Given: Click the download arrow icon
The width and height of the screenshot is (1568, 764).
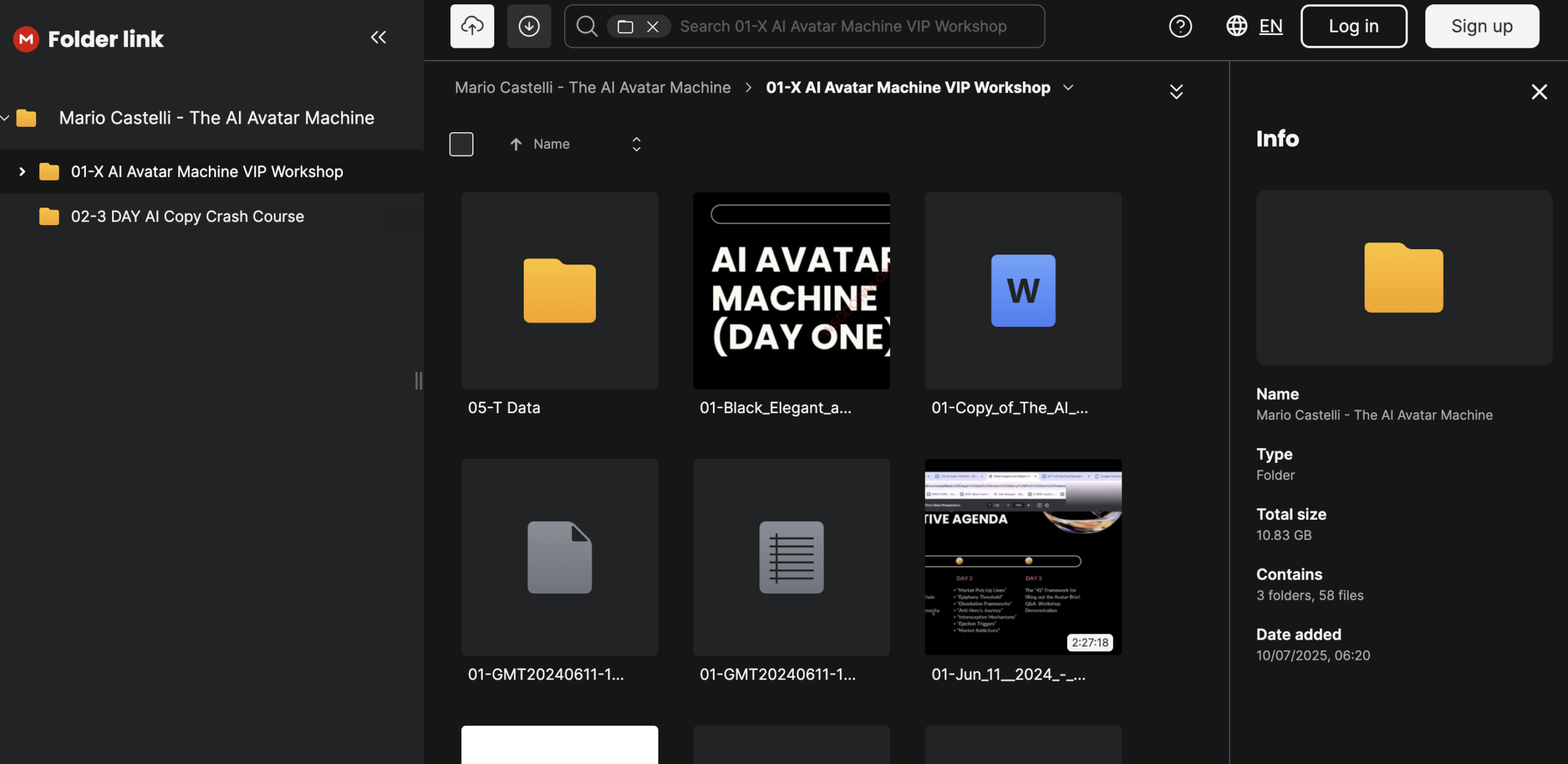Looking at the screenshot, I should tap(529, 26).
